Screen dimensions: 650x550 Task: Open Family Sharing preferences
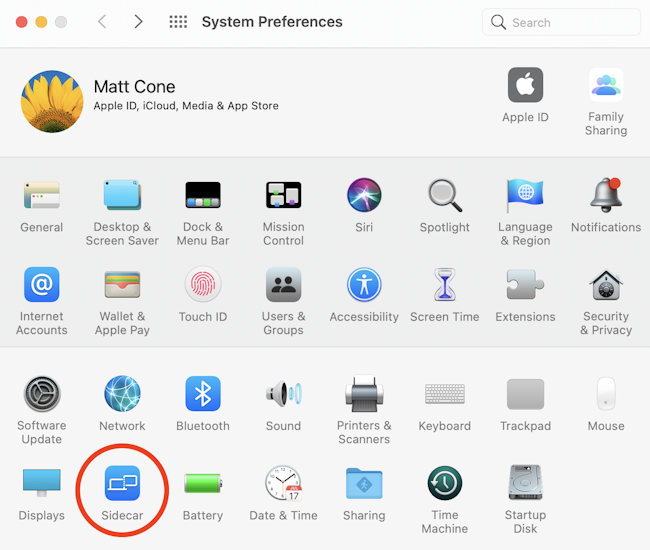[x=606, y=85]
